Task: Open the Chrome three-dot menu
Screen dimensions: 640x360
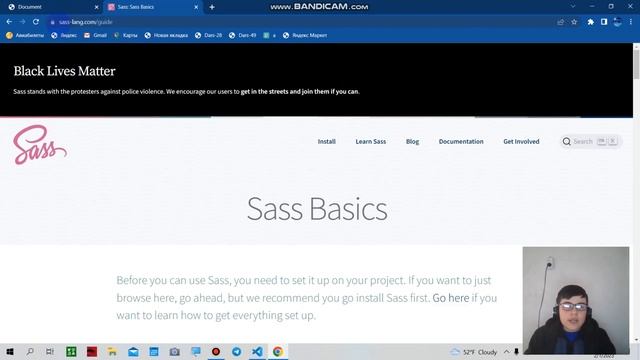Action: coord(631,22)
